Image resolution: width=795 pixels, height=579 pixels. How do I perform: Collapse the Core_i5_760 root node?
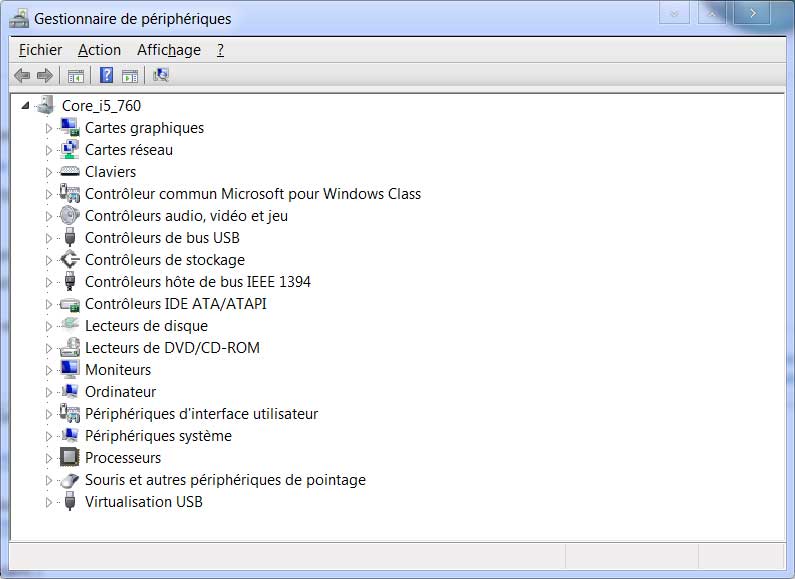click(25, 105)
